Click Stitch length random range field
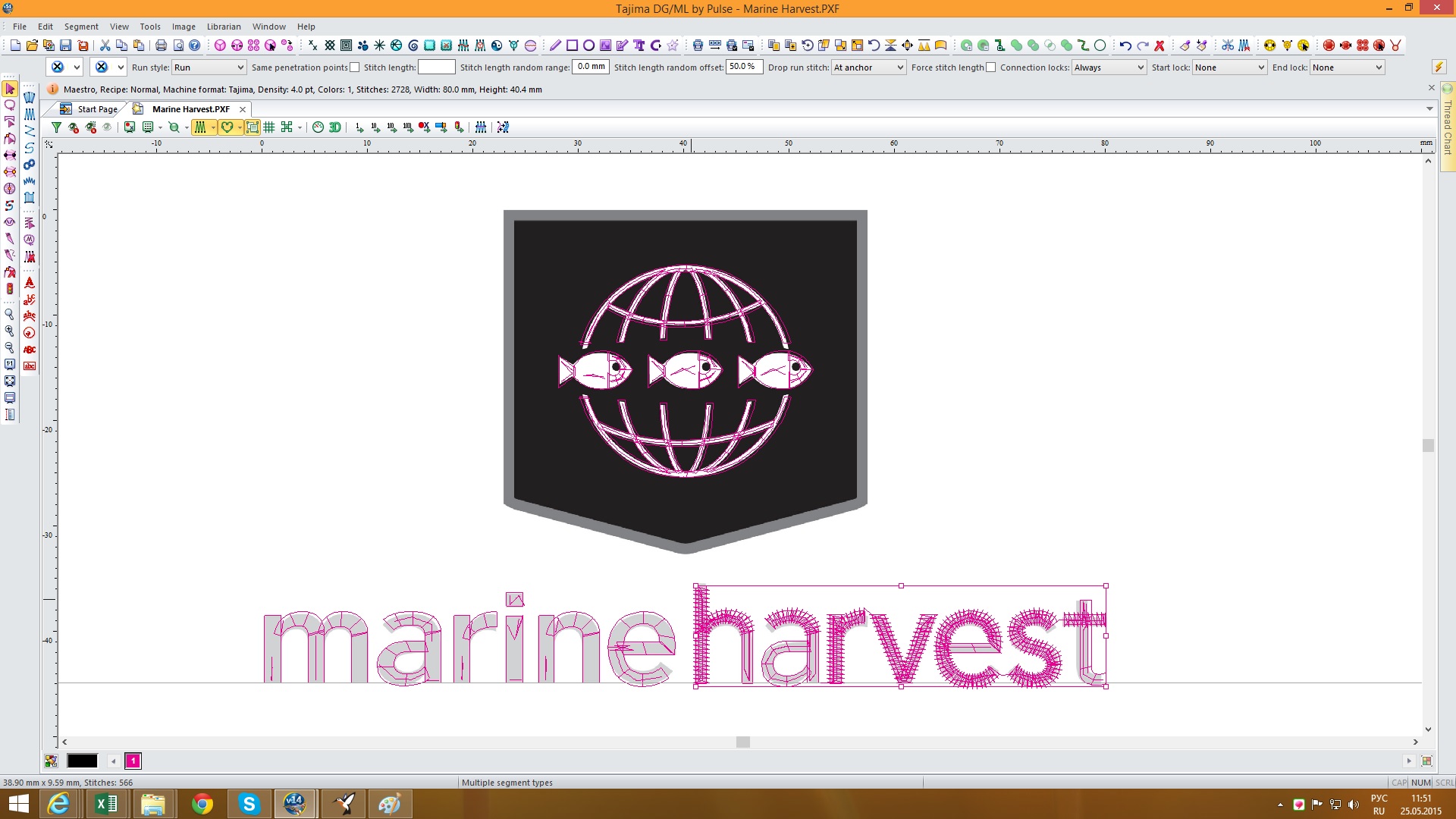Viewport: 1456px width, 819px height. (x=591, y=67)
